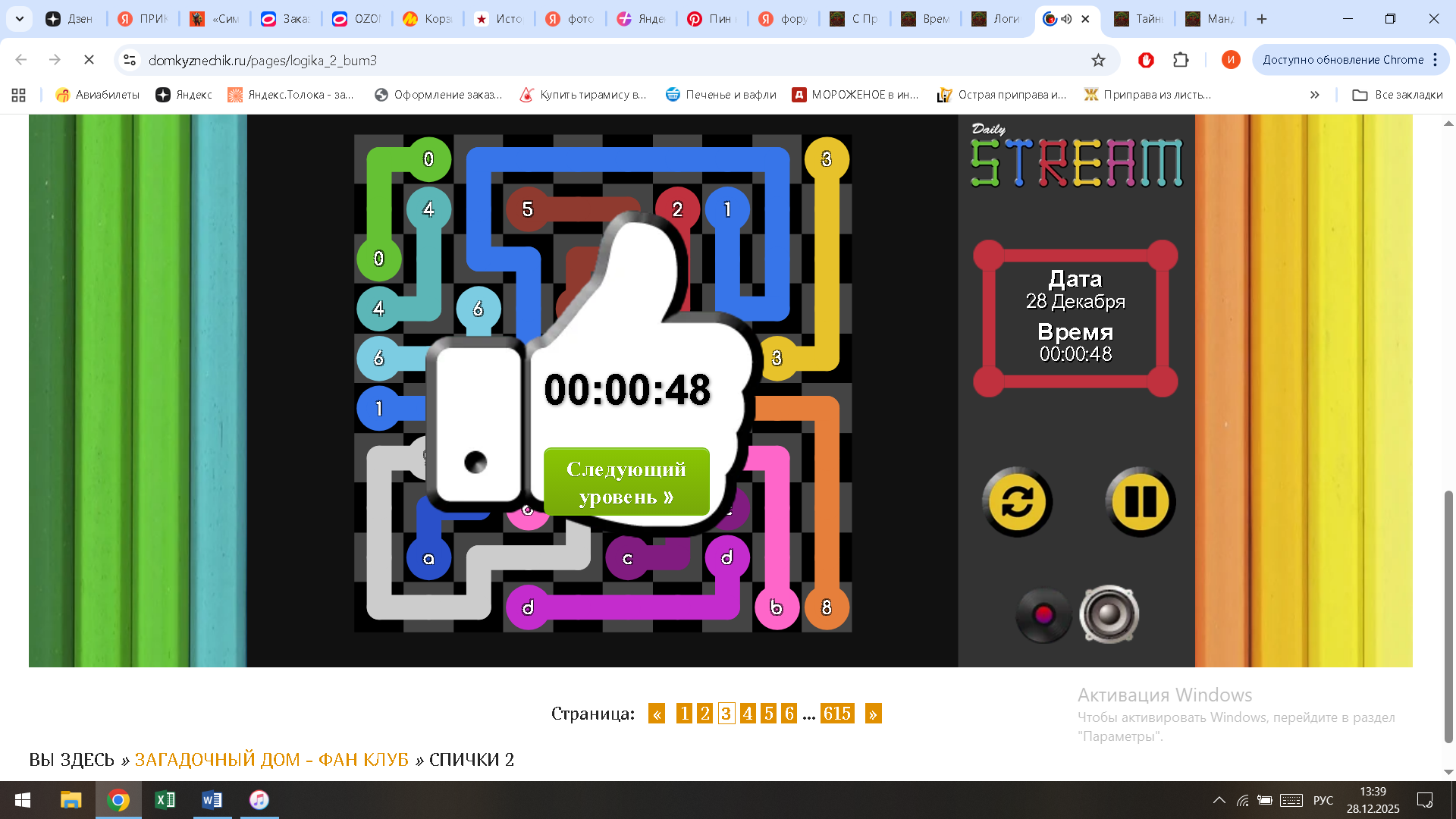The height and width of the screenshot is (819, 1456).
Task: Click the РУС keyboard layout indicator in the tray
Action: pos(1323,799)
